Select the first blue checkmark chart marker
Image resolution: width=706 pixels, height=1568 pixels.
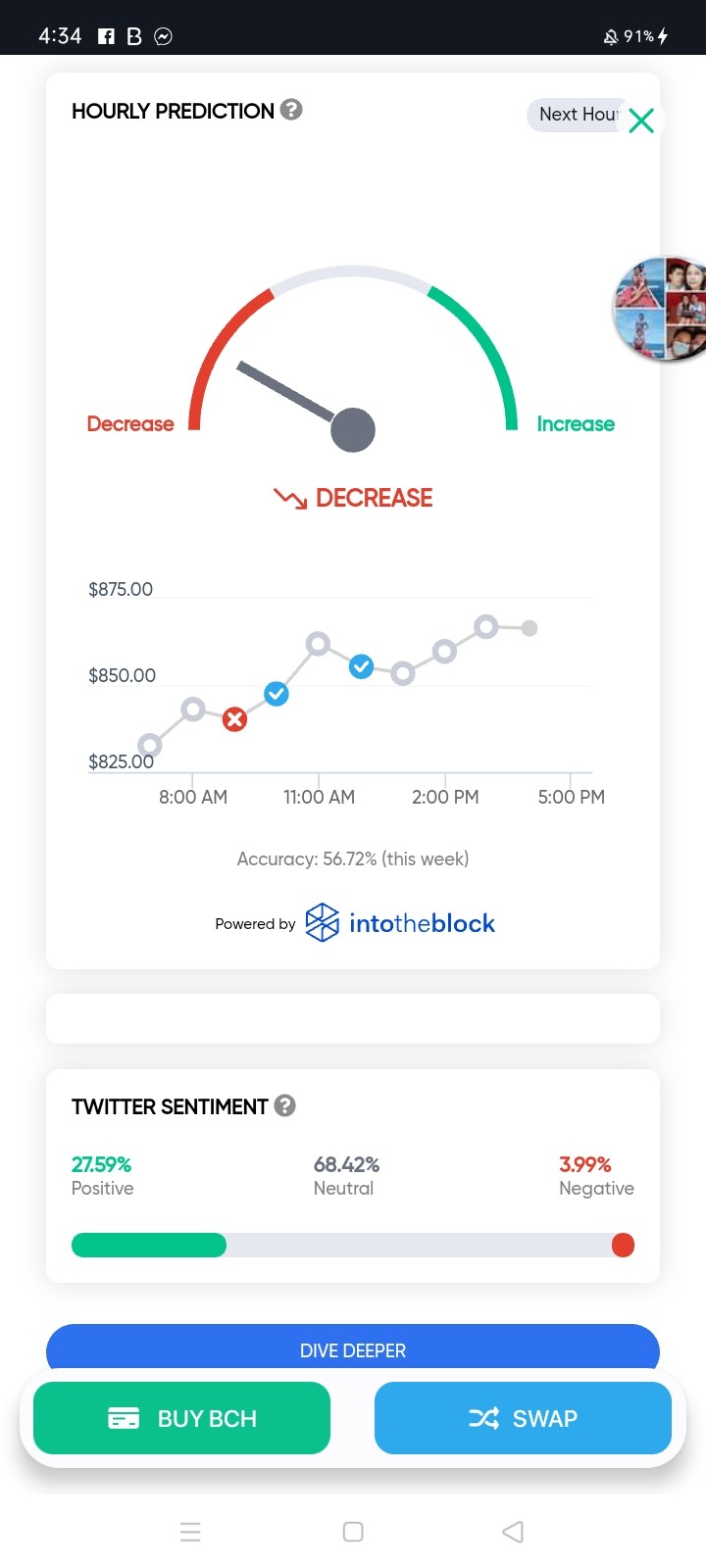(x=277, y=695)
